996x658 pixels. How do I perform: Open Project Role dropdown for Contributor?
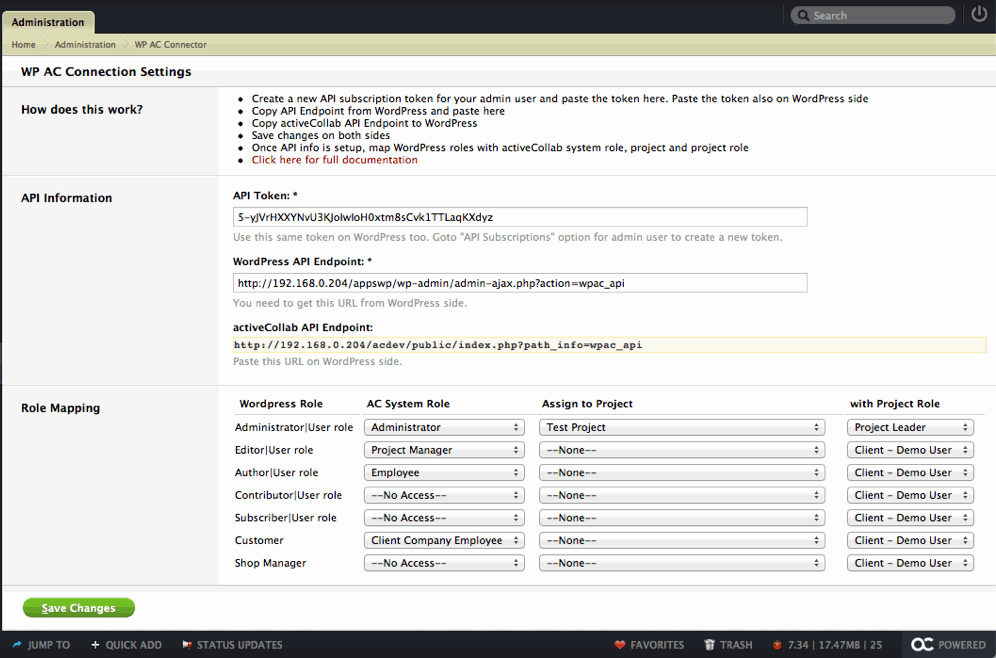pos(910,495)
